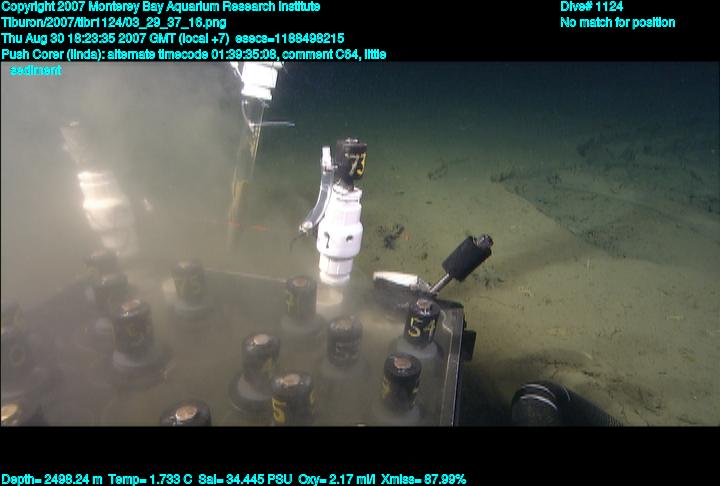Click the Temp= 1.733 C reading
Viewport: 720px width, 486px height.
pyautogui.click(x=150, y=479)
